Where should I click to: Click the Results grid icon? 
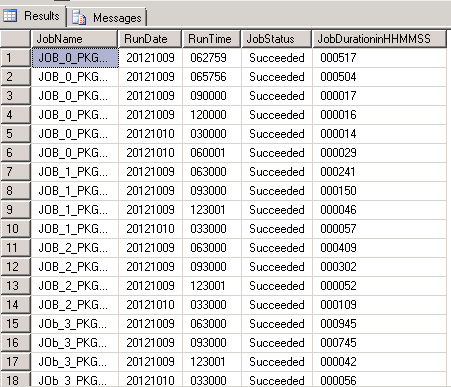point(10,16)
